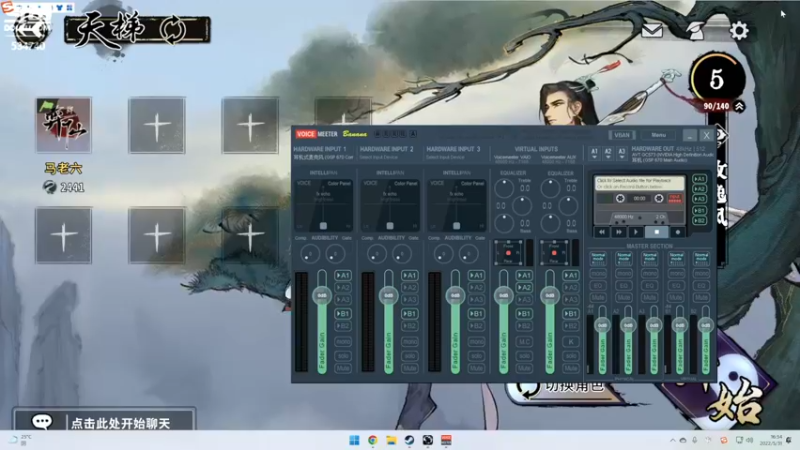
Task: Select device for Hardware Input 1
Action: [323, 158]
